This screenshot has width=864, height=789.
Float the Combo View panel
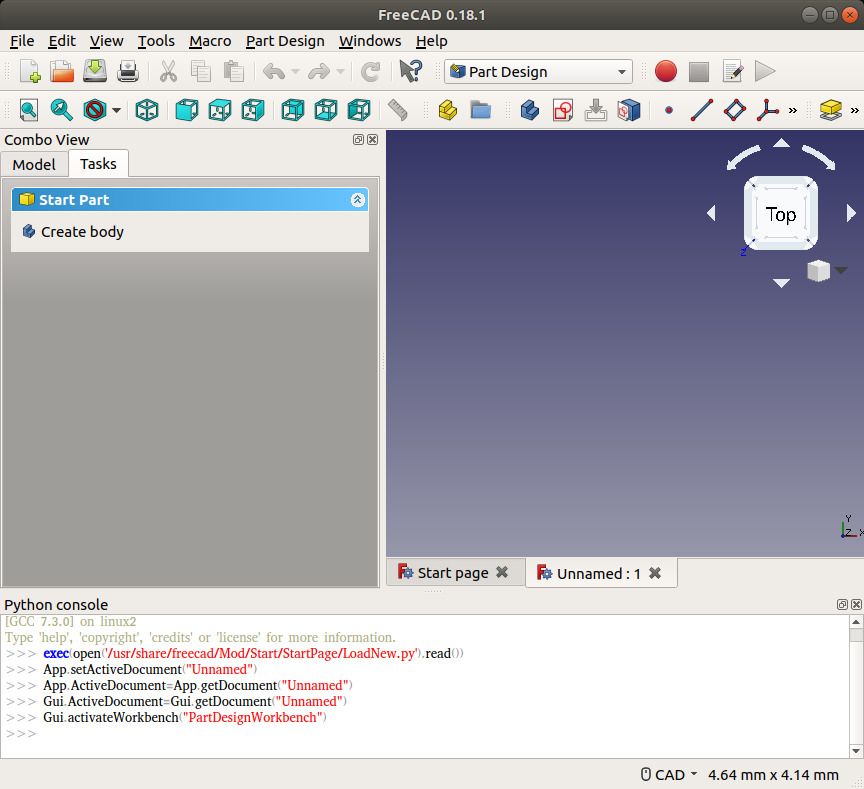[x=358, y=139]
